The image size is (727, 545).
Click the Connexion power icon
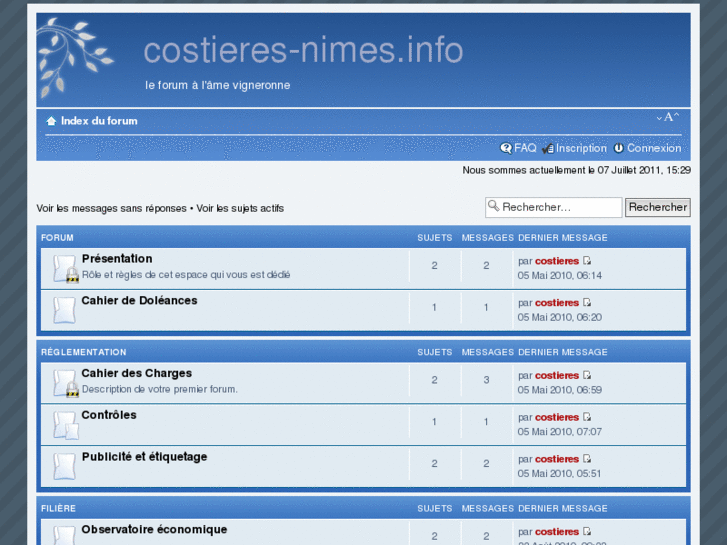(619, 148)
